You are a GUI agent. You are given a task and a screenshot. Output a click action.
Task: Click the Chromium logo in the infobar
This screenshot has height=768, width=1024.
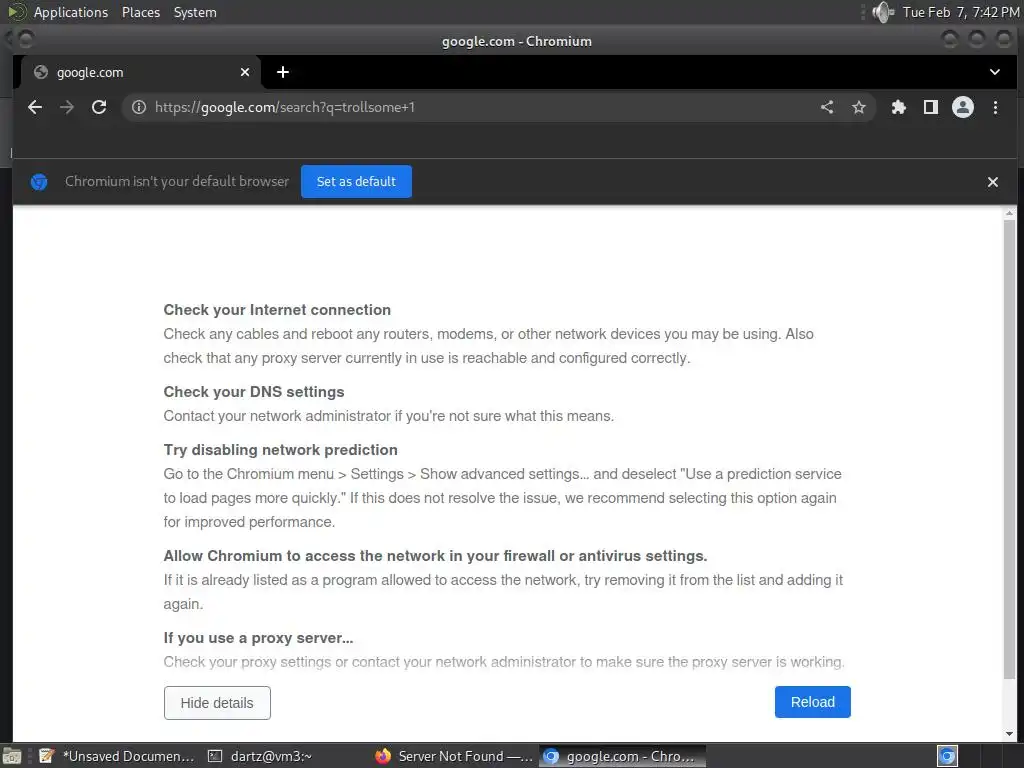[x=39, y=182]
